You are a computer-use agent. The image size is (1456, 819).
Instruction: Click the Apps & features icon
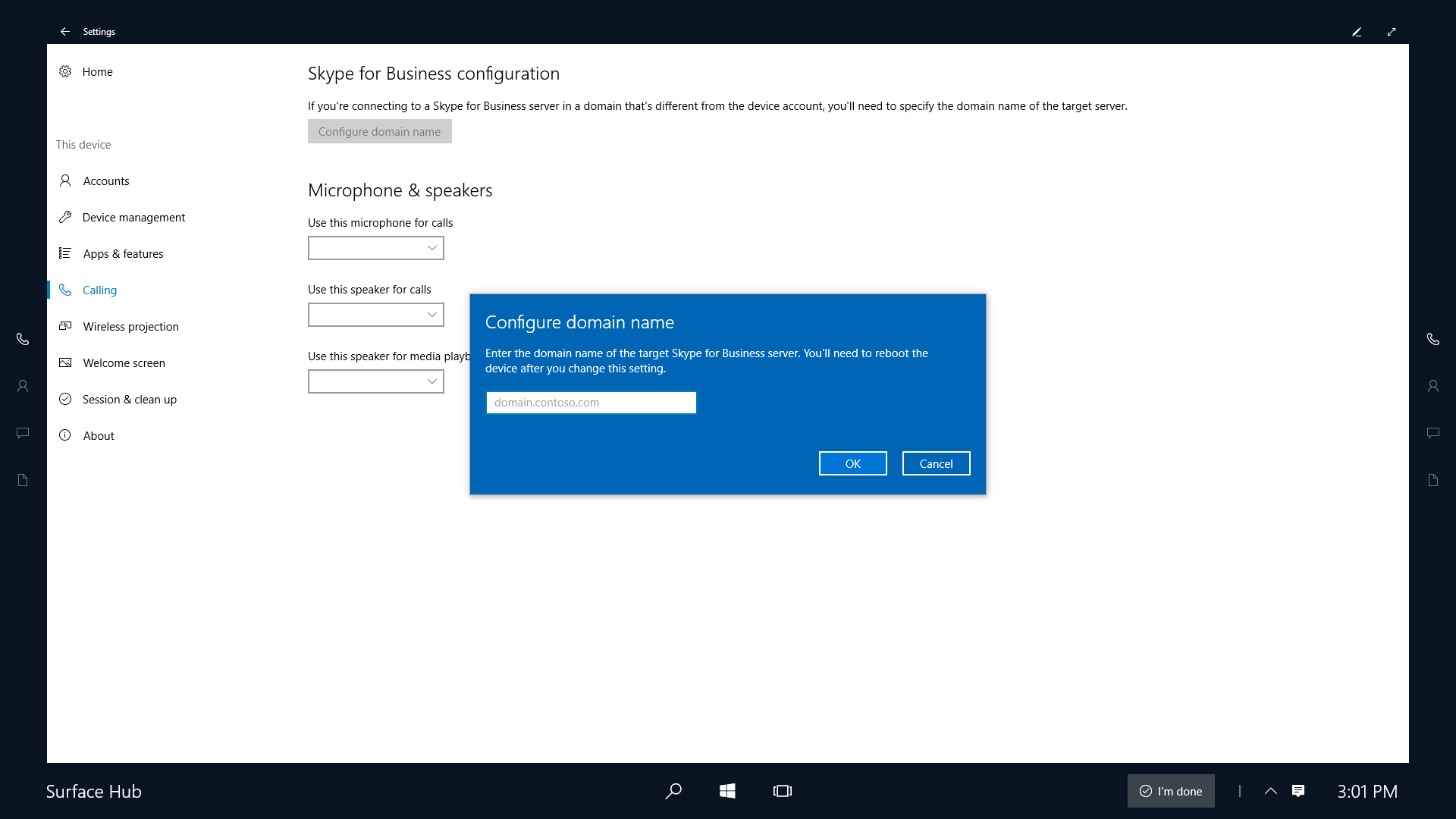tap(66, 253)
